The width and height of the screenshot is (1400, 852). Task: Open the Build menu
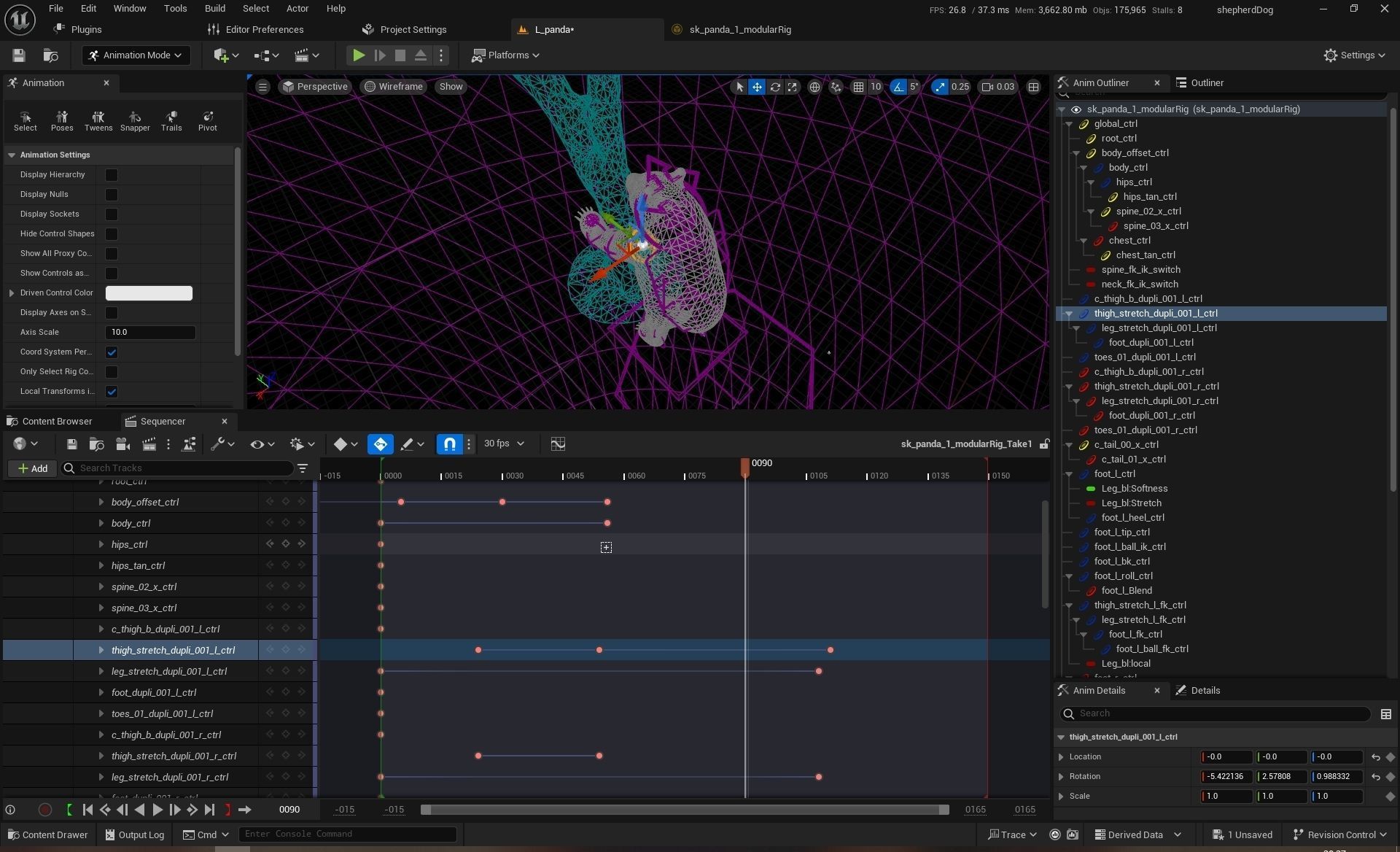click(214, 9)
